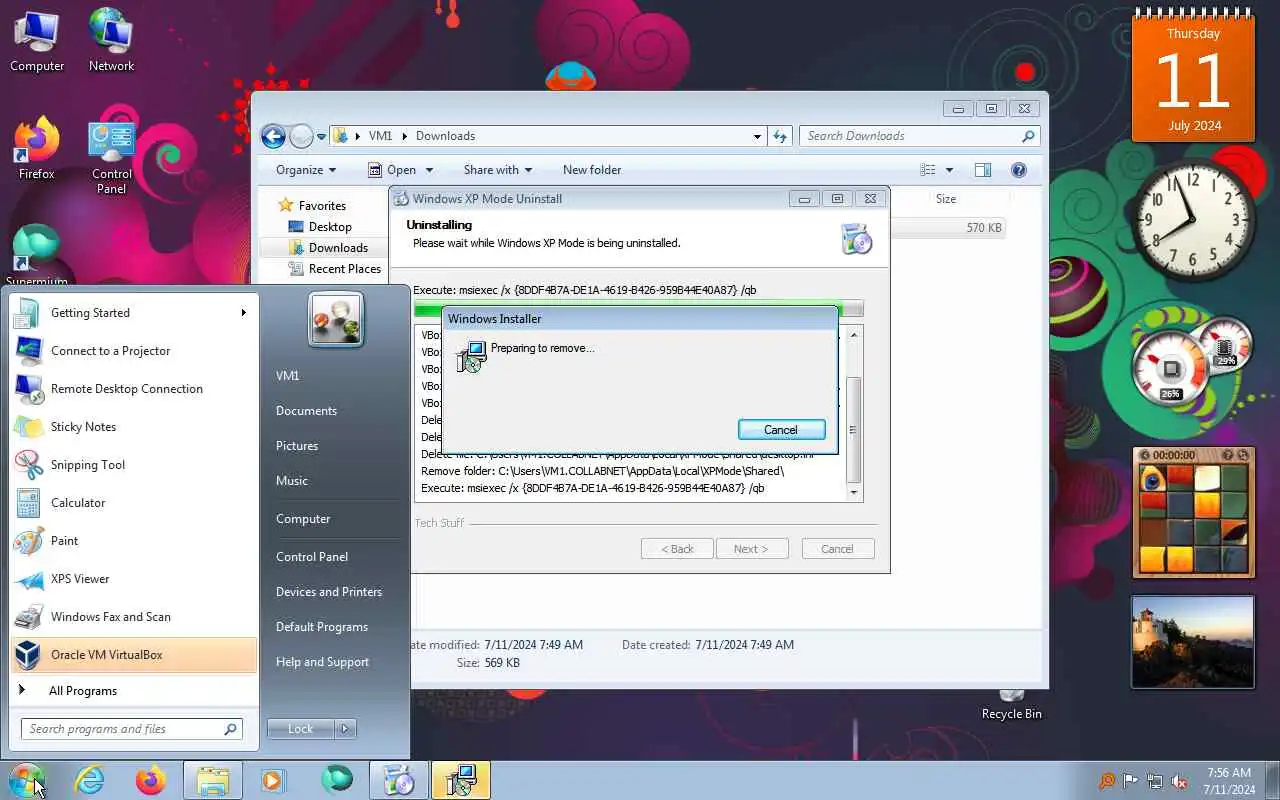
Task: Open Supermium browser taskbar icon
Action: click(337, 780)
